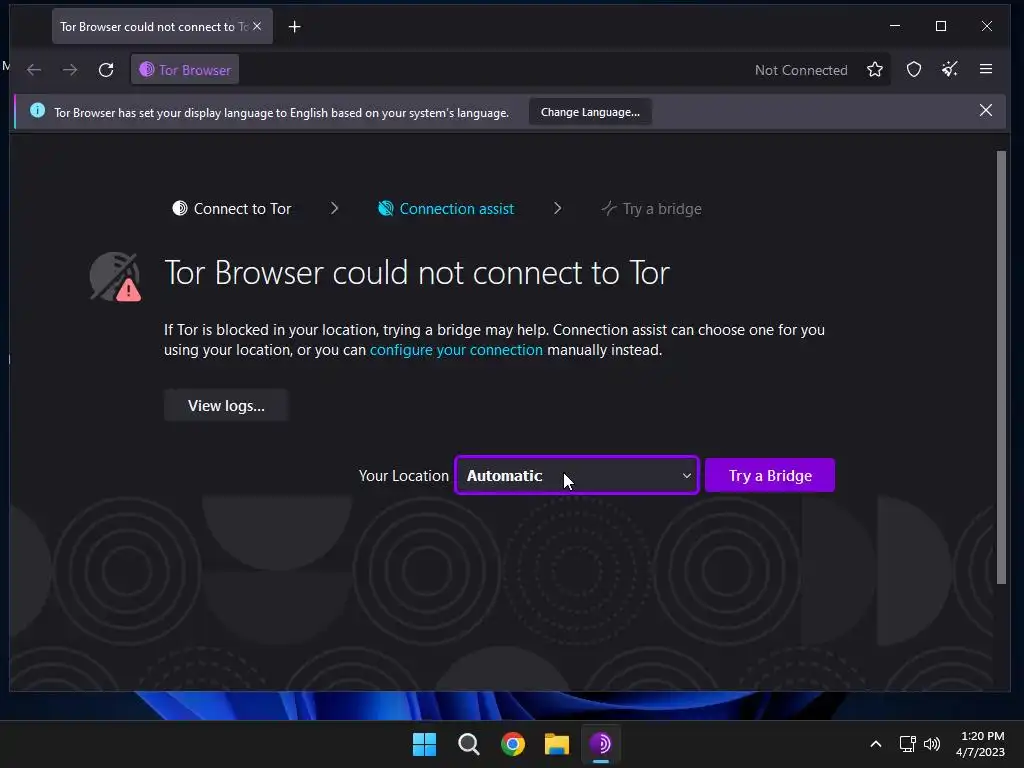Dismiss the language notification bar
This screenshot has height=768, width=1024.
click(x=986, y=110)
